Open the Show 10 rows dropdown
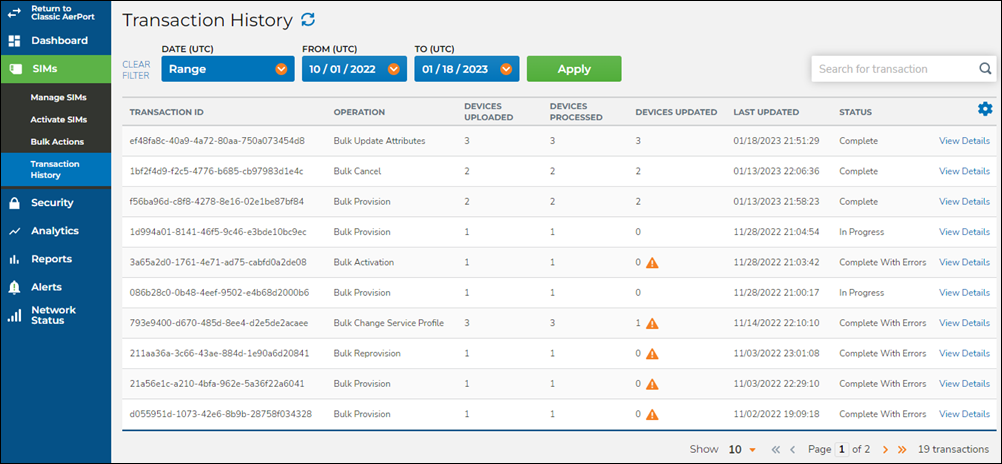Screen dimensions: 1002x464 pyautogui.click(x=742, y=449)
